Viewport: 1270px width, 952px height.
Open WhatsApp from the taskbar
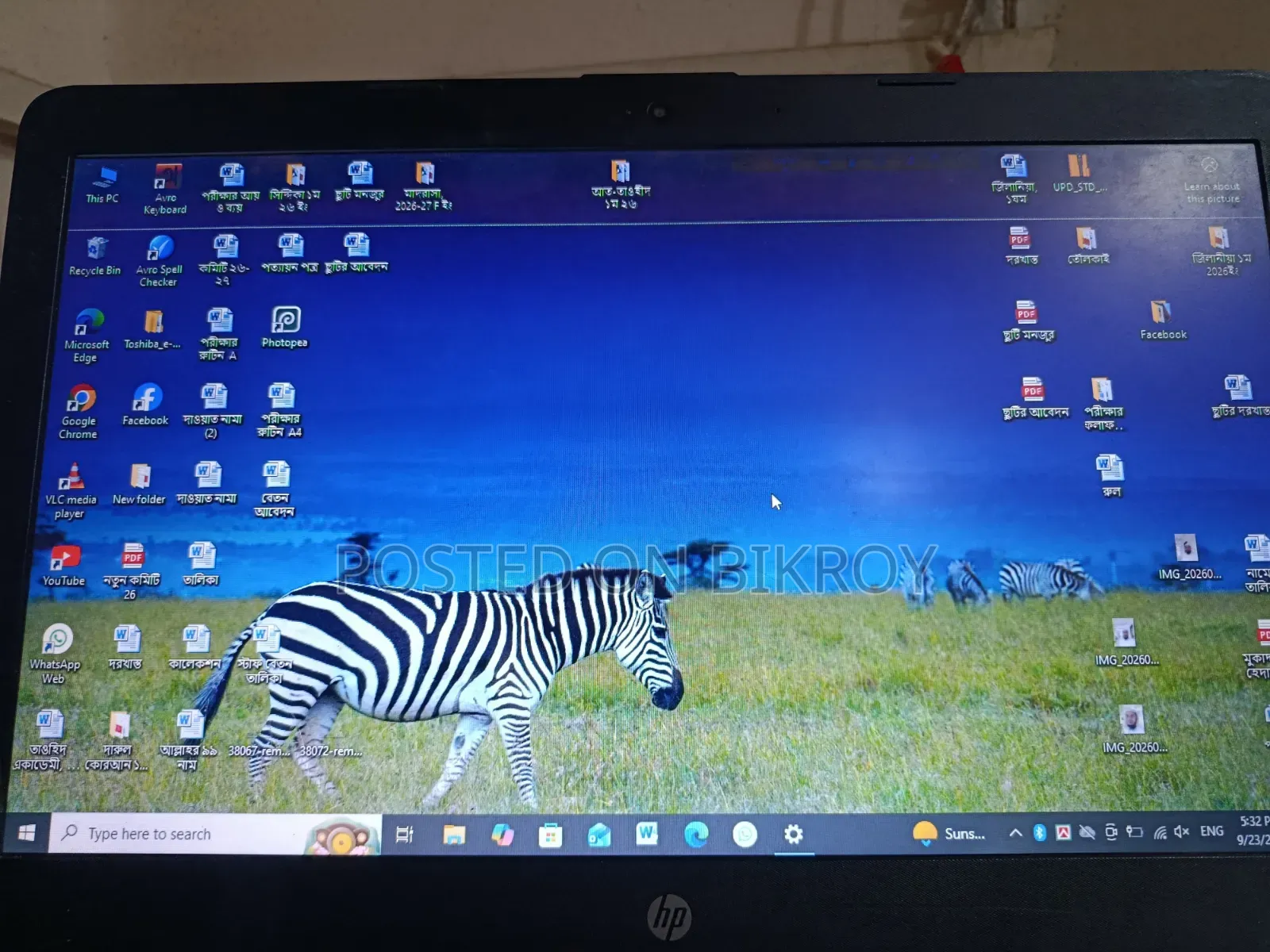(745, 835)
